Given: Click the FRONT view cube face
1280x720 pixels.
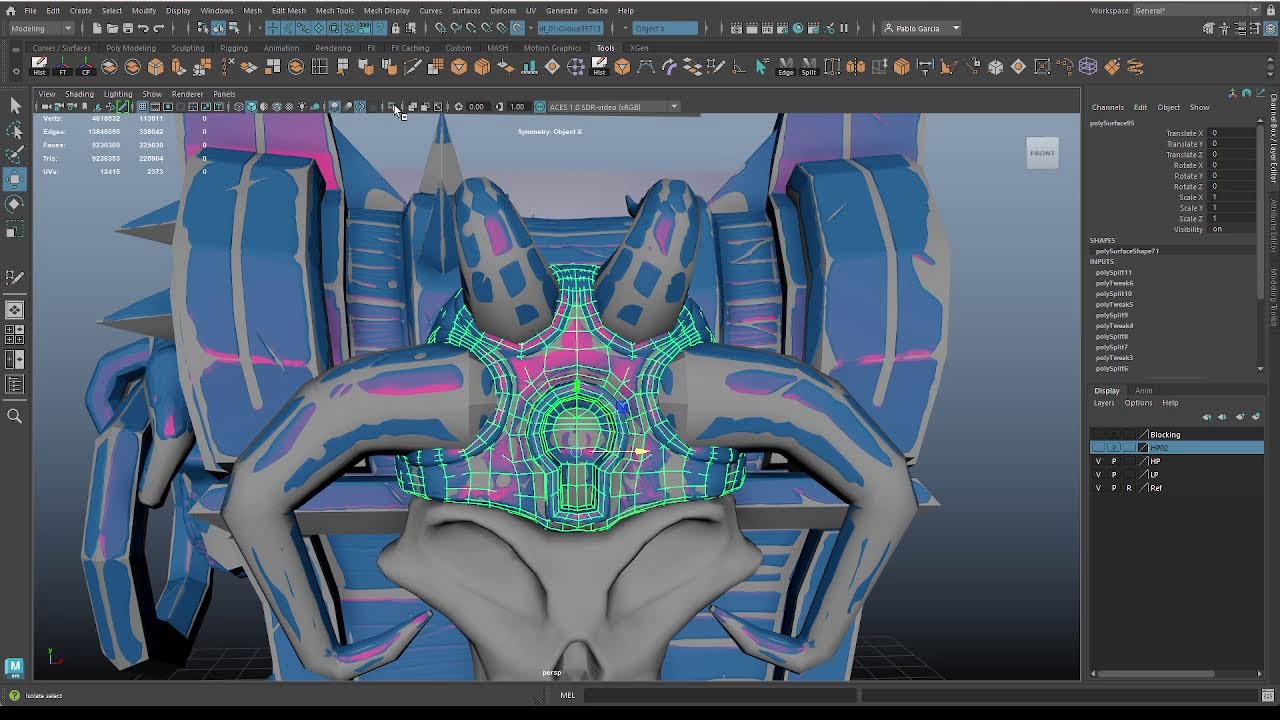Looking at the screenshot, I should (1042, 153).
